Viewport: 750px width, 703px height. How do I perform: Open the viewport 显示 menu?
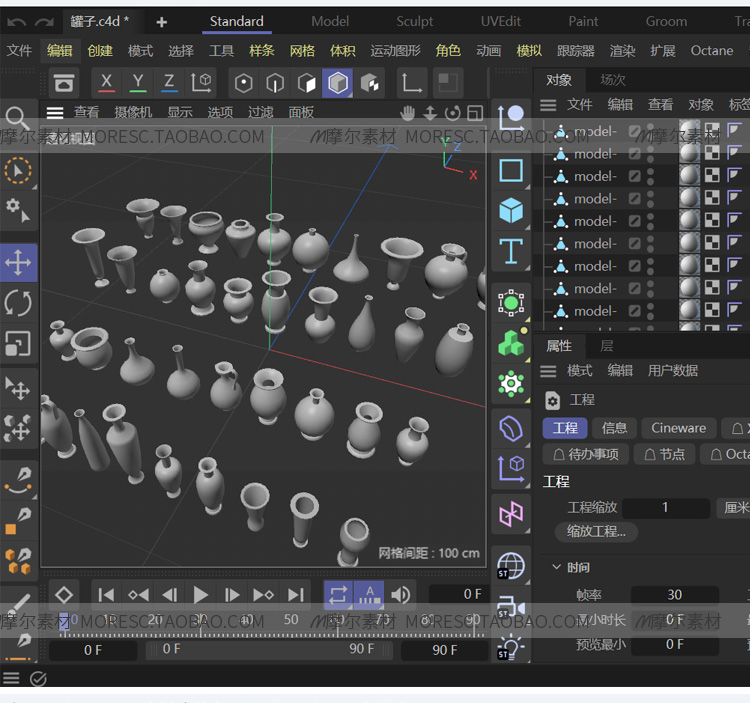pyautogui.click(x=180, y=112)
